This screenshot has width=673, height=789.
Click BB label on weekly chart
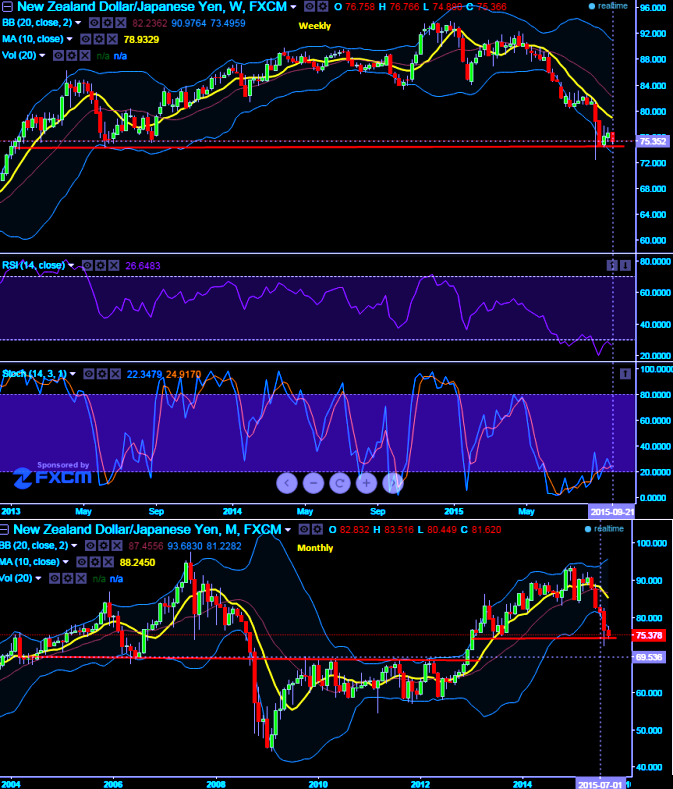tap(35, 23)
